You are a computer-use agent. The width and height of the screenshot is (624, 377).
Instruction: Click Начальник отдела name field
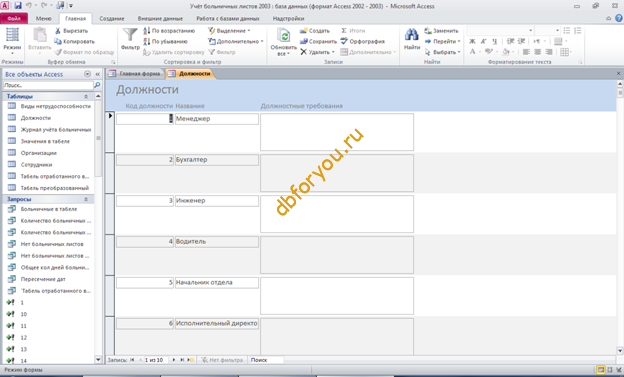[217, 283]
